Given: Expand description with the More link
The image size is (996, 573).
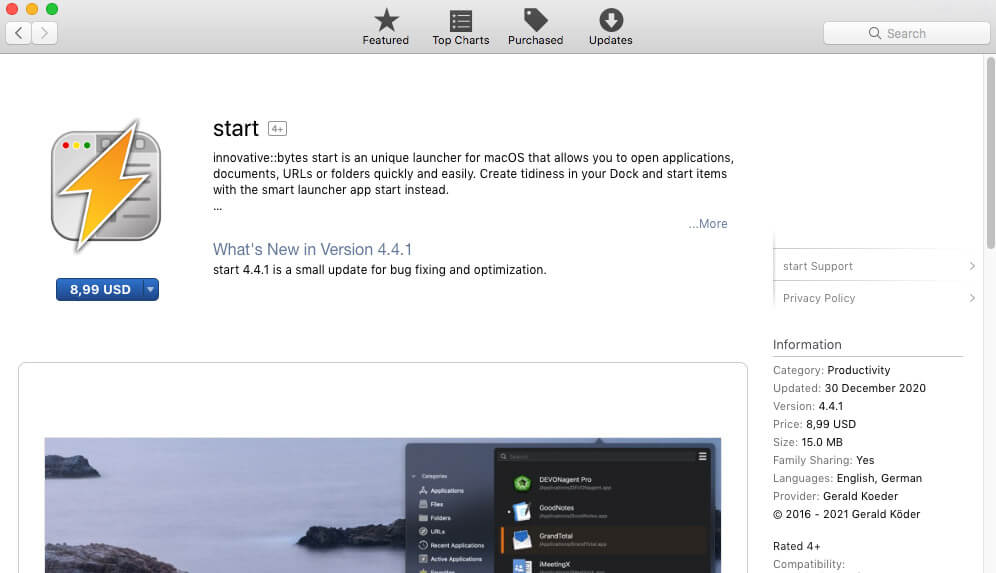Looking at the screenshot, I should coord(708,224).
